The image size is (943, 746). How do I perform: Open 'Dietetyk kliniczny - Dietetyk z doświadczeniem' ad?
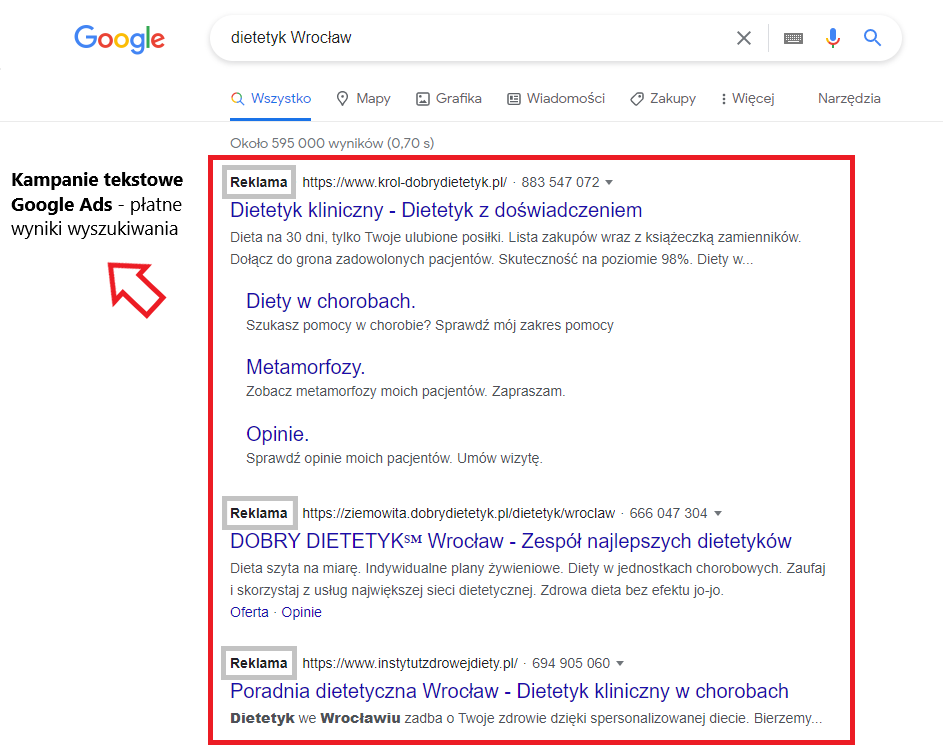pyautogui.click(x=436, y=210)
